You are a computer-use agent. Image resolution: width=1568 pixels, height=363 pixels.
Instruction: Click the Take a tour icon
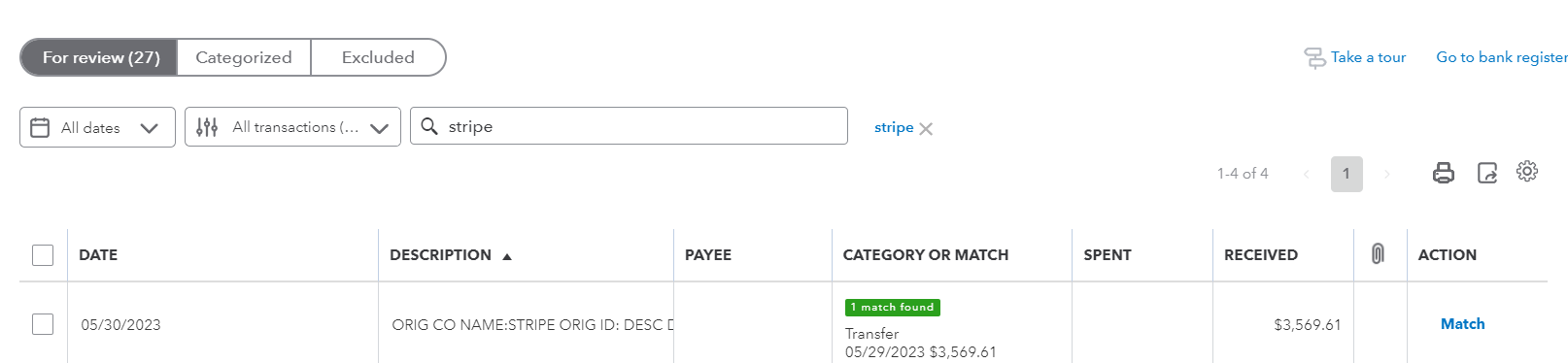1314,57
